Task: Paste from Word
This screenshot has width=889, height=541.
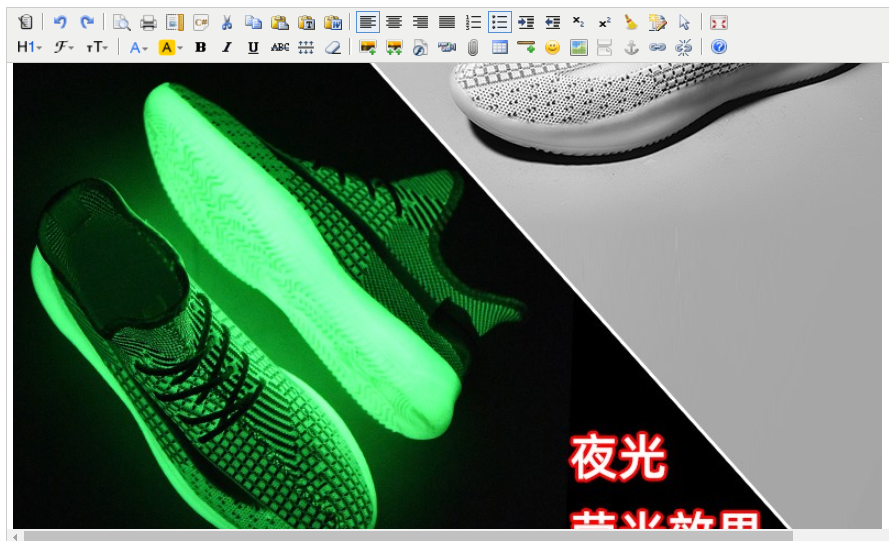Action: point(333,22)
